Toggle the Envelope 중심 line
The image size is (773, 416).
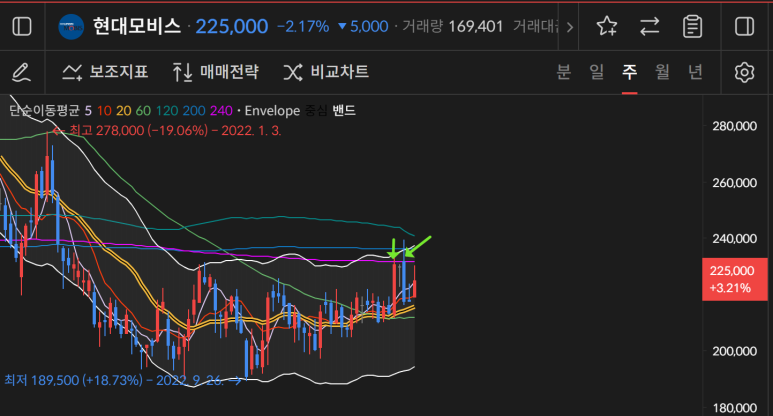316,110
